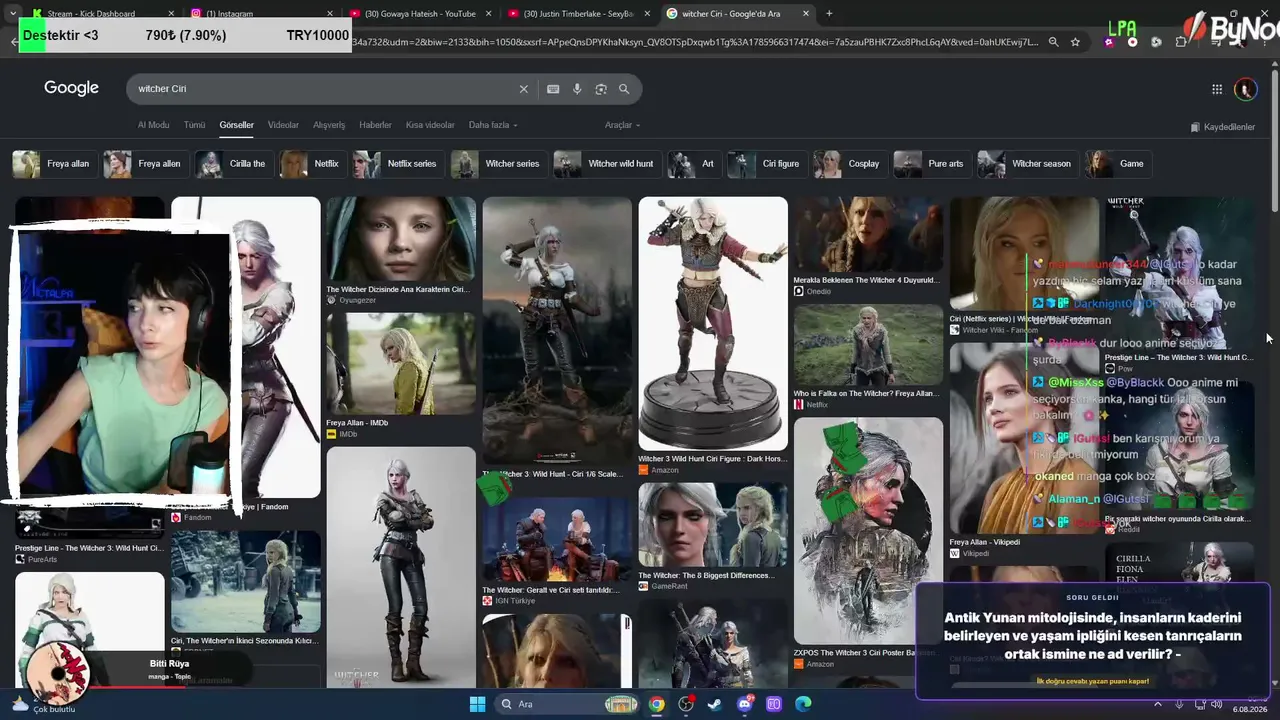Filter images by Freya allen chip
The height and width of the screenshot is (720, 1280).
[x=145, y=164]
